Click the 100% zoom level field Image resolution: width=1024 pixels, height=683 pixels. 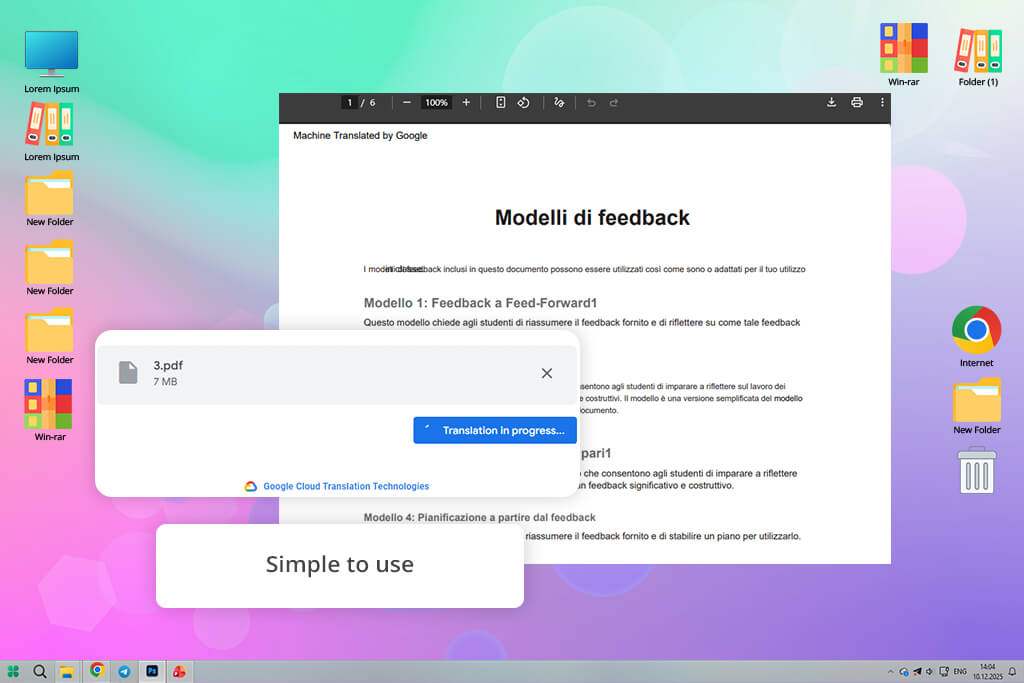coord(436,103)
